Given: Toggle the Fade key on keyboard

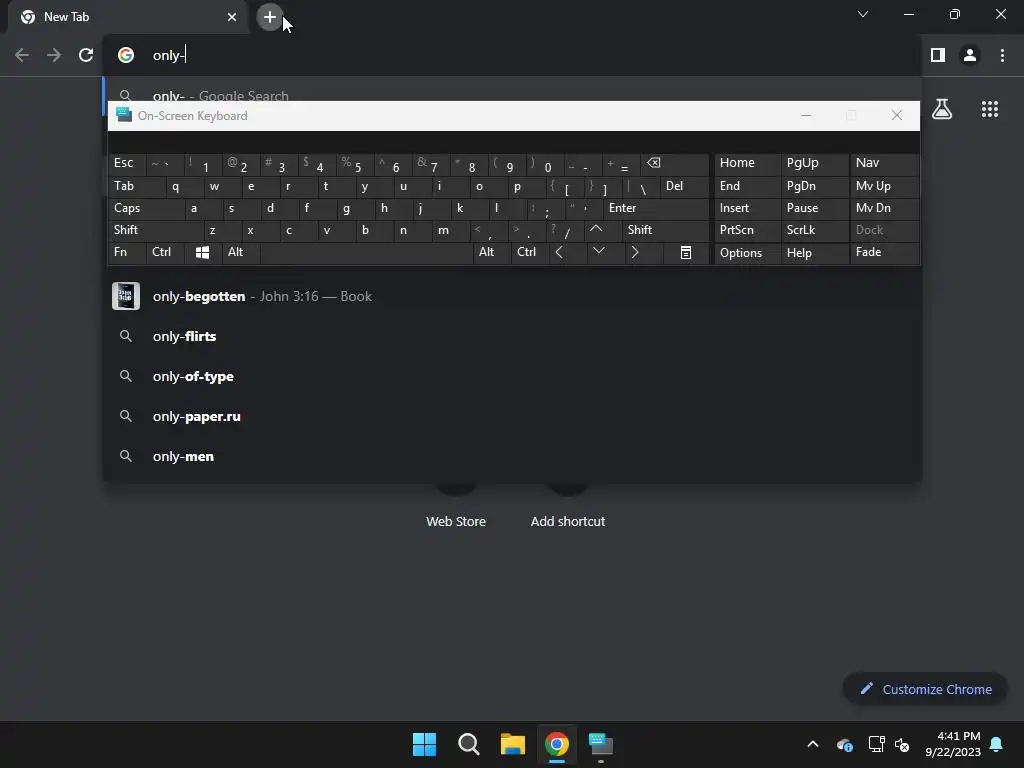Looking at the screenshot, I should tap(884, 252).
